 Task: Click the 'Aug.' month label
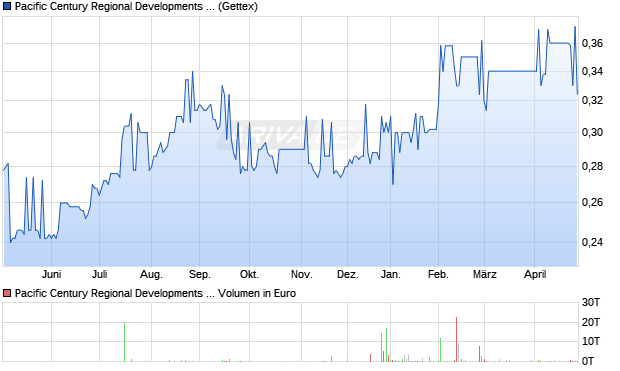[x=151, y=274]
